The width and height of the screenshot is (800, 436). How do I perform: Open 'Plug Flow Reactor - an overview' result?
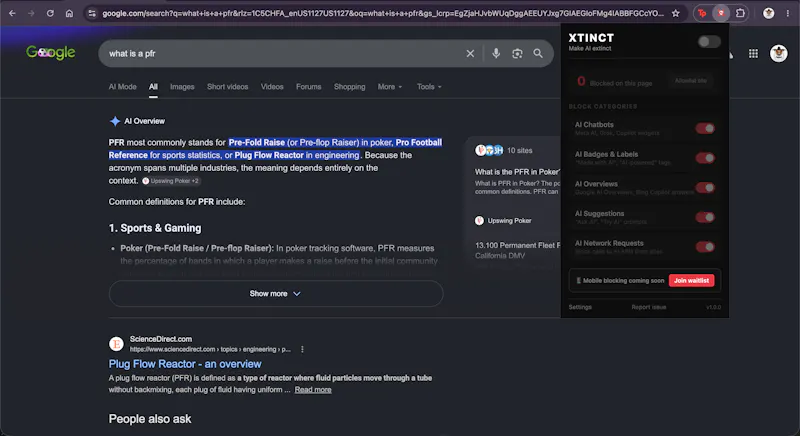185,364
